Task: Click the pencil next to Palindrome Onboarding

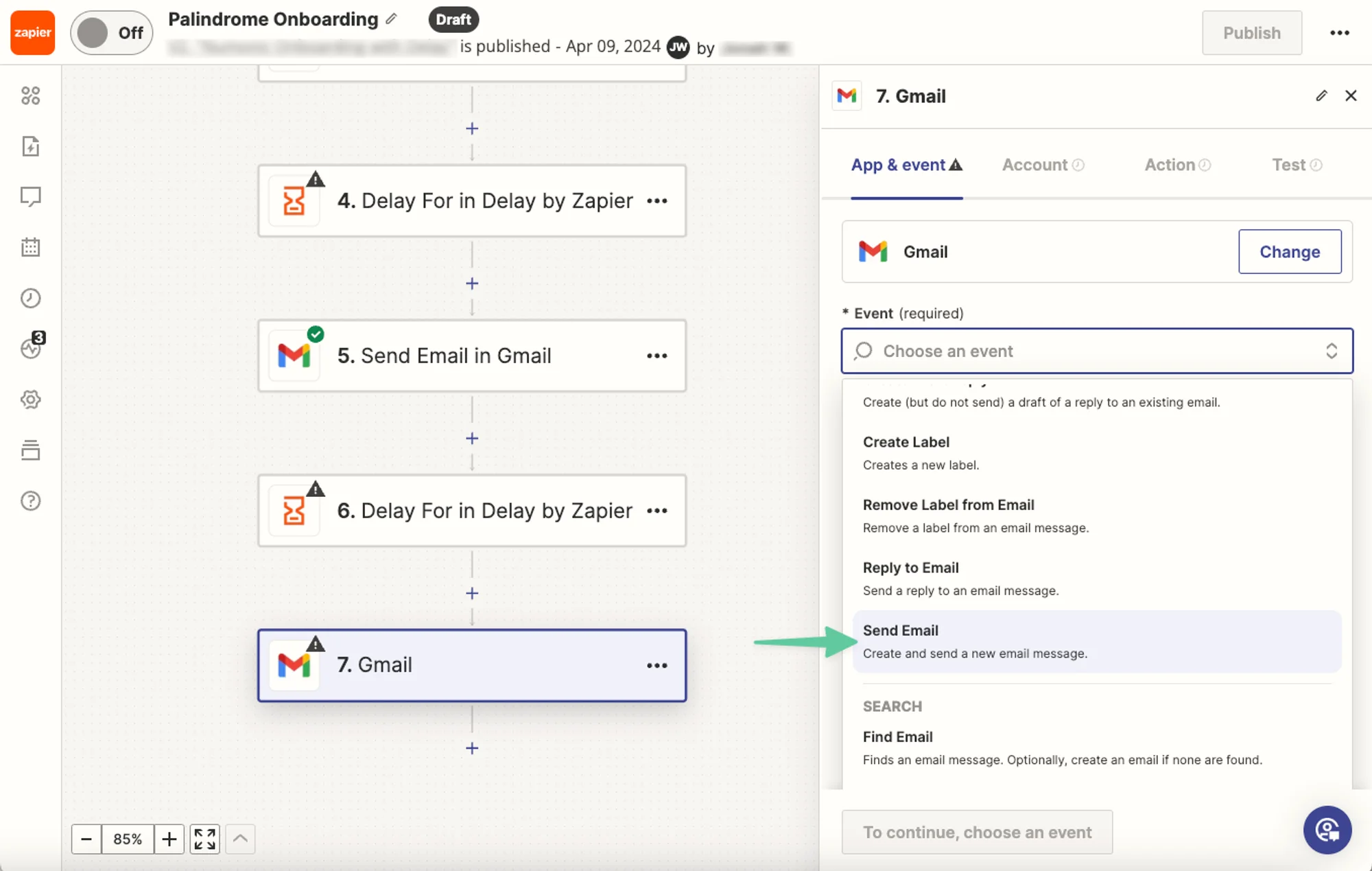Action: point(392,19)
